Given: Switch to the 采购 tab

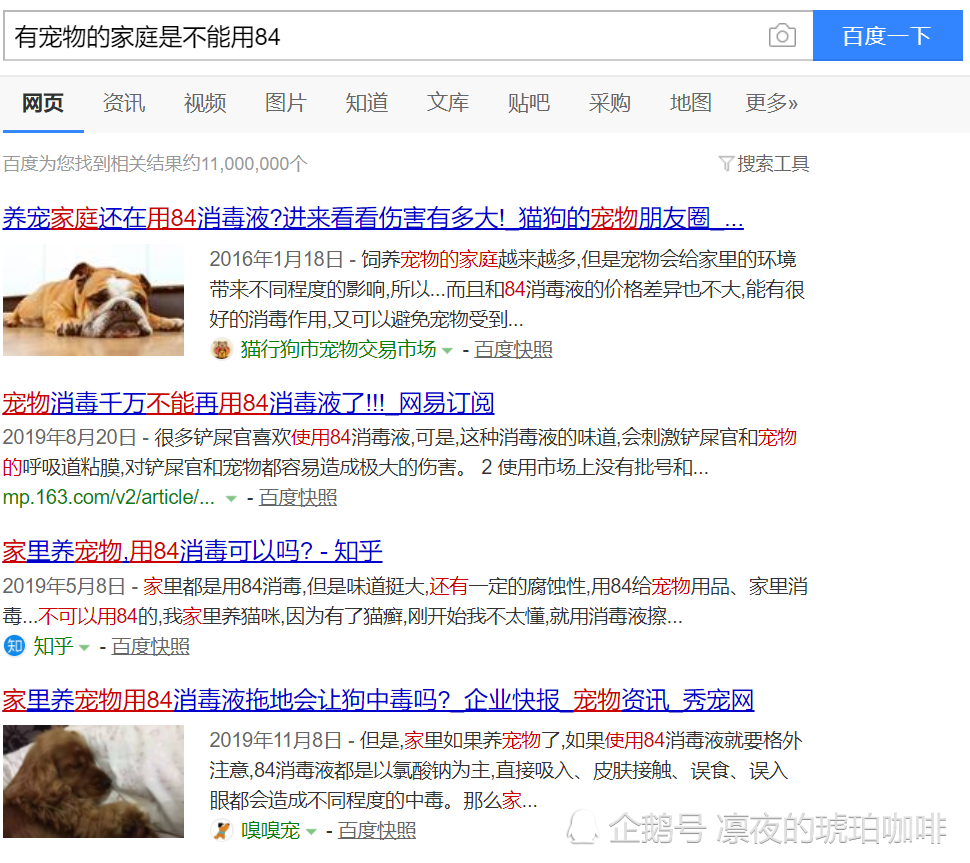Looking at the screenshot, I should coord(610,103).
